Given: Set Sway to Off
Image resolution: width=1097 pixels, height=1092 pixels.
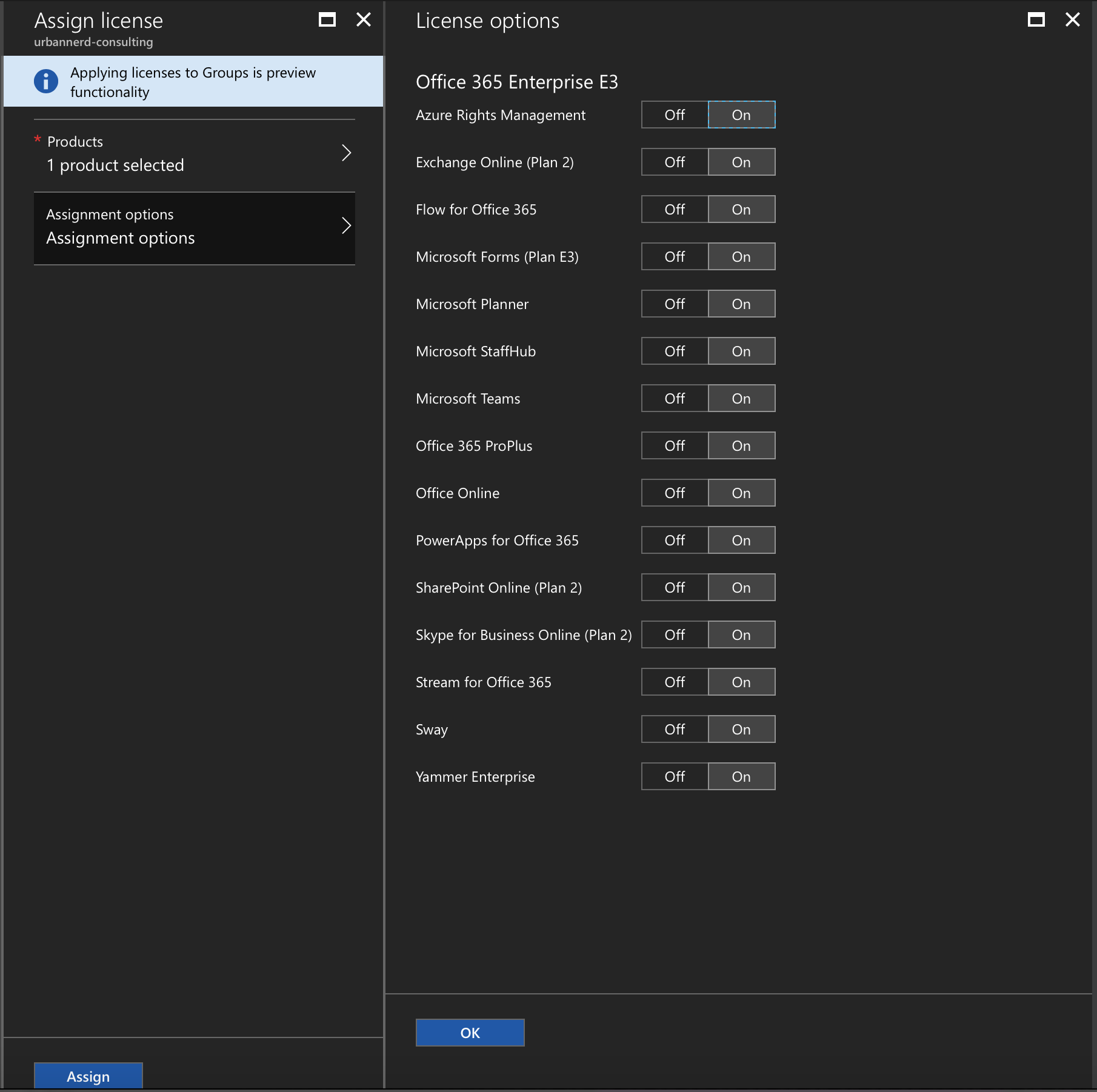Looking at the screenshot, I should tap(675, 729).
